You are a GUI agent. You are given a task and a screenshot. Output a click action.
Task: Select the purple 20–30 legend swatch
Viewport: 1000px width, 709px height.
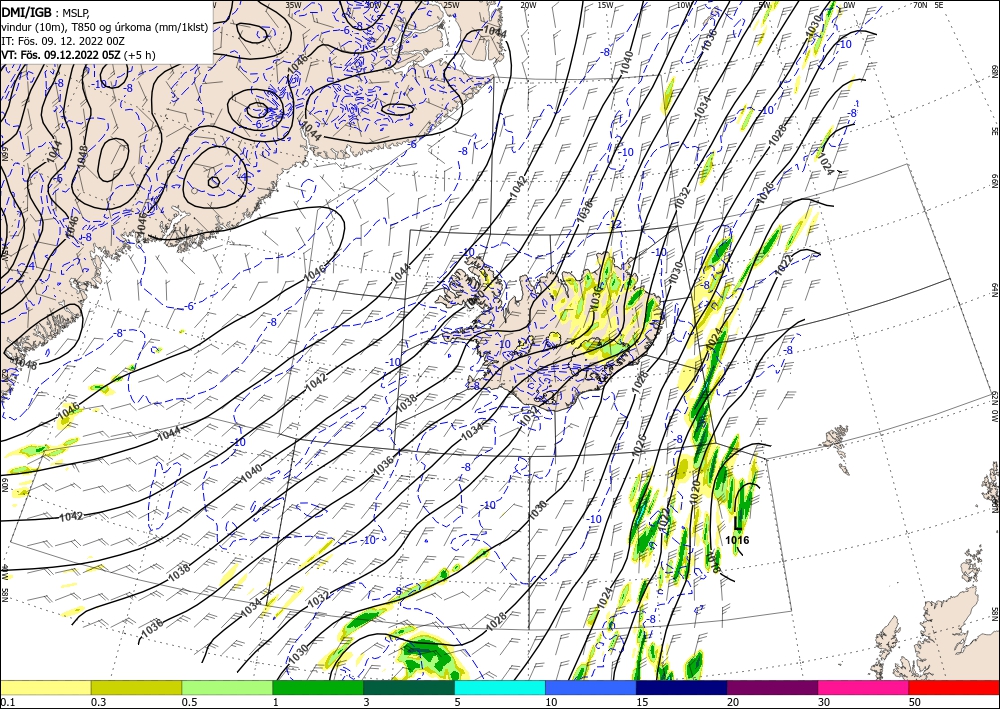tap(772, 687)
